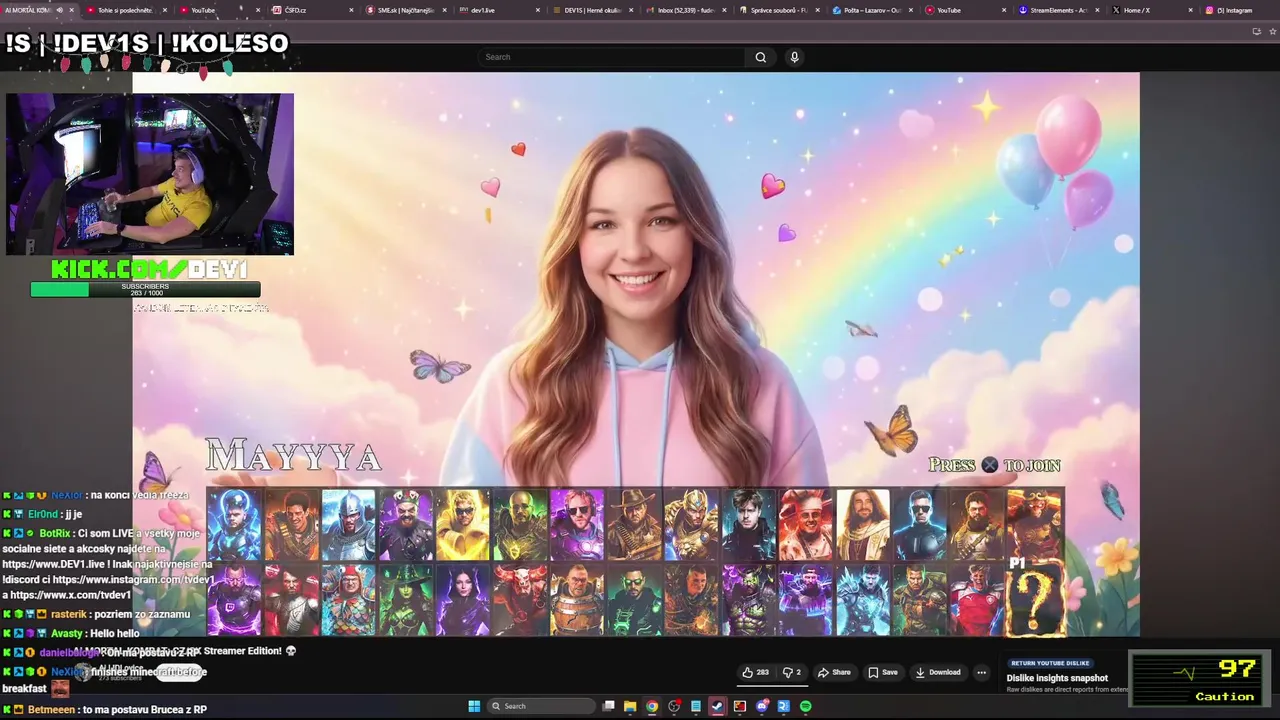Choose the red horned demon portrait
1280x720 pixels.
pyautogui.click(x=520, y=600)
